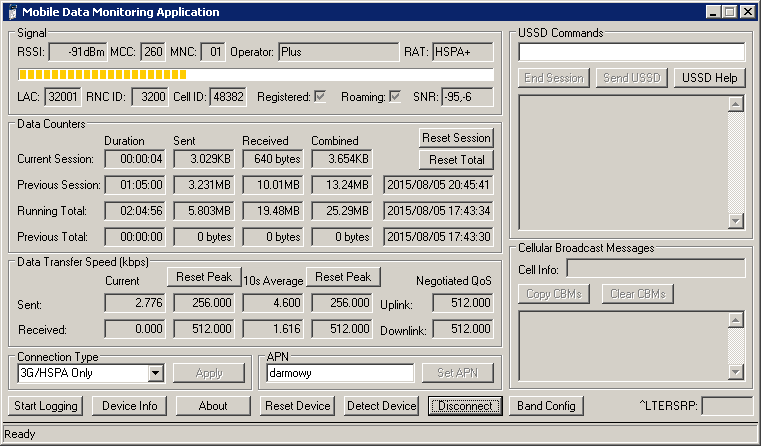This screenshot has width=761, height=446.
Task: Click the Clear CBMs button
Action: [638, 294]
